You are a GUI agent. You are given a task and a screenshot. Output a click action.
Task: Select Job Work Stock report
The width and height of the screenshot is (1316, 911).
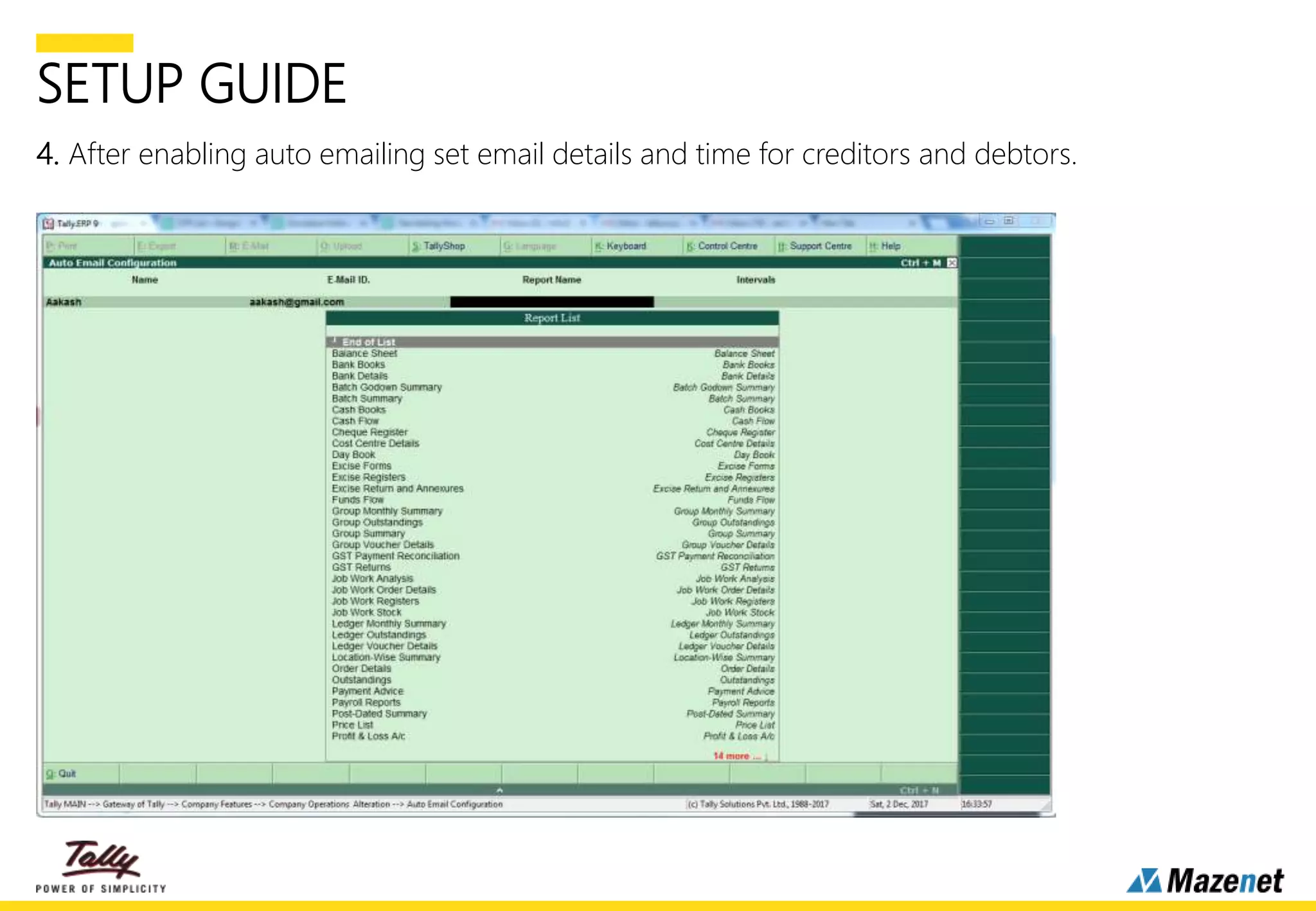pos(552,612)
